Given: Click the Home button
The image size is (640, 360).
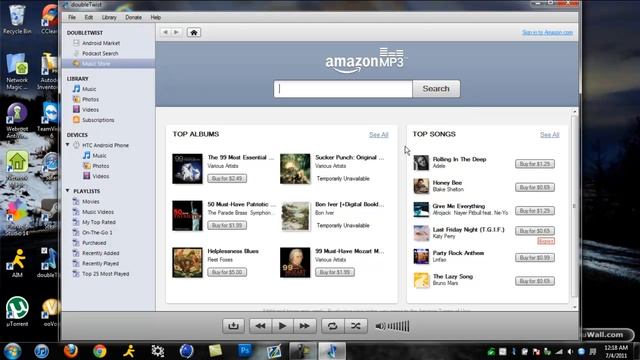Looking at the screenshot, I should click(x=194, y=32).
